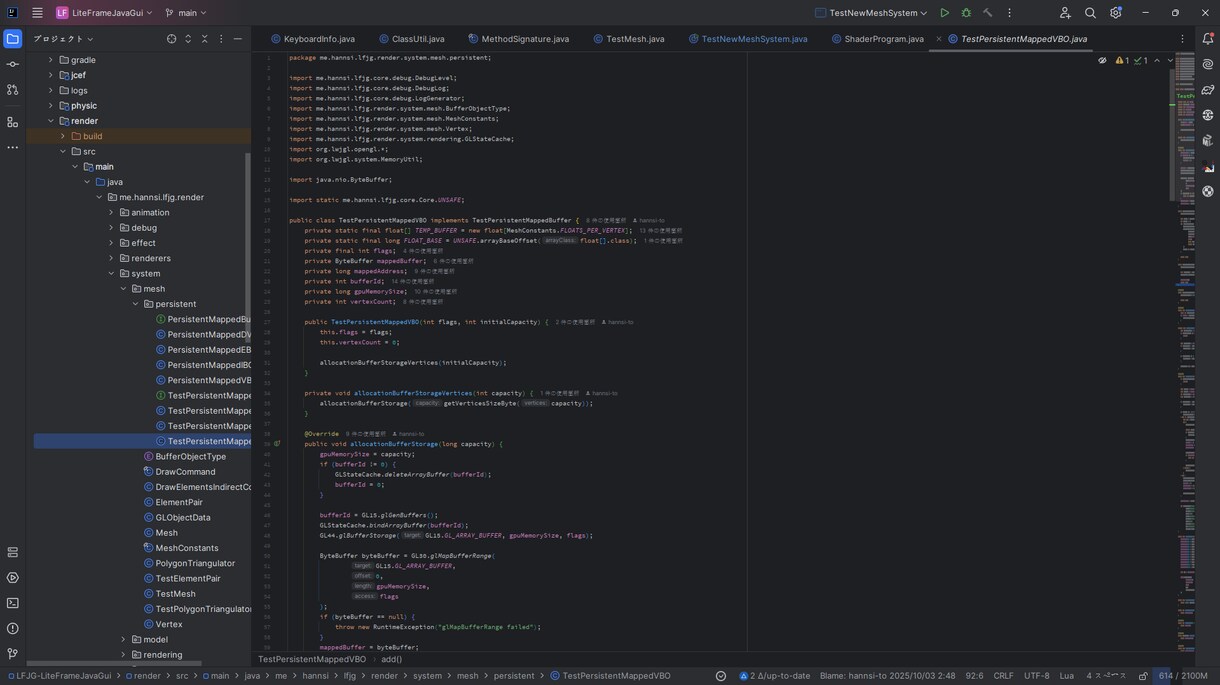This screenshot has width=1220, height=685.
Task: Show more tool windows (three dots)
Action: [x=12, y=147]
